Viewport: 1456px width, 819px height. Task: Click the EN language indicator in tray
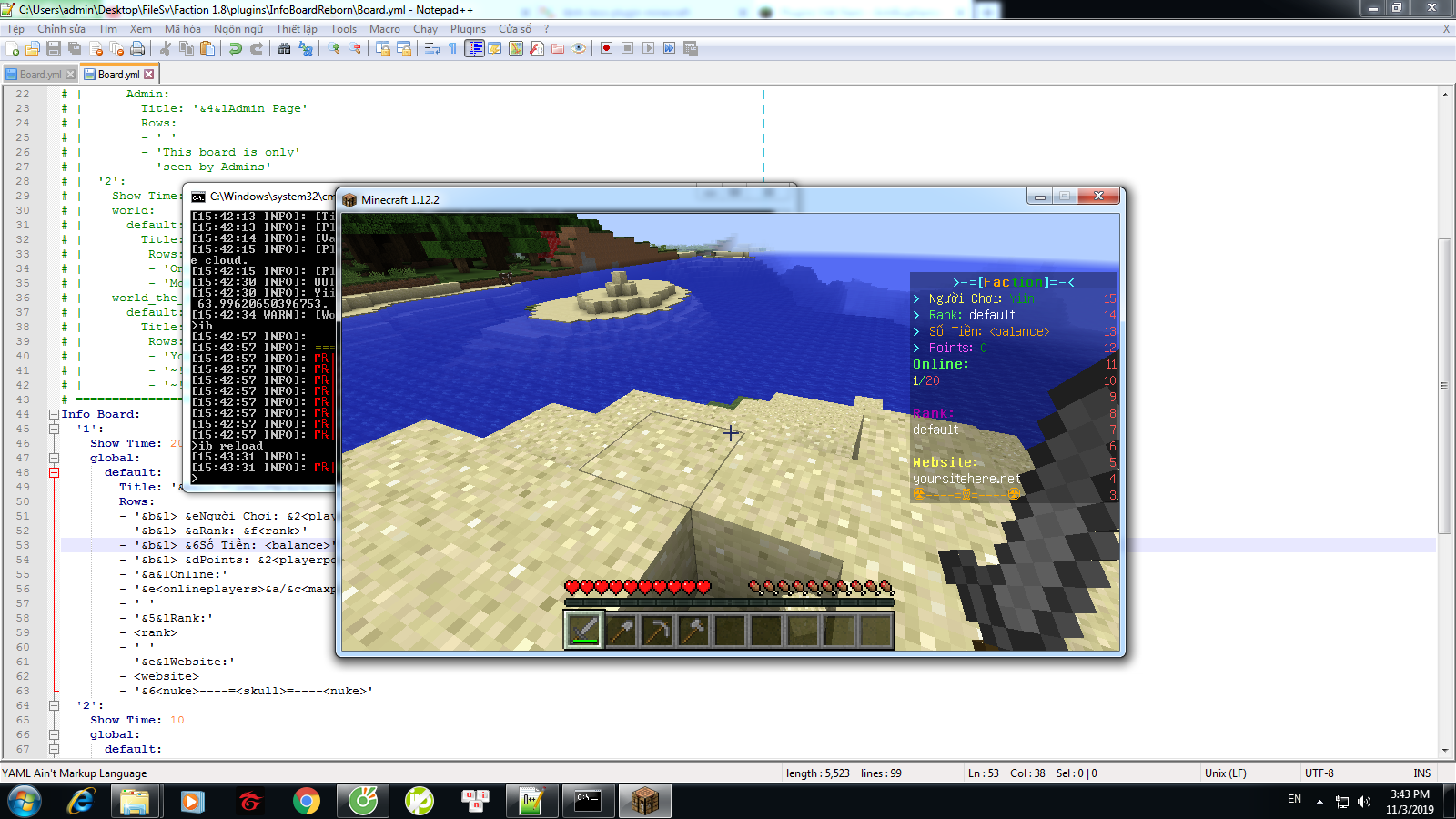(x=1294, y=799)
